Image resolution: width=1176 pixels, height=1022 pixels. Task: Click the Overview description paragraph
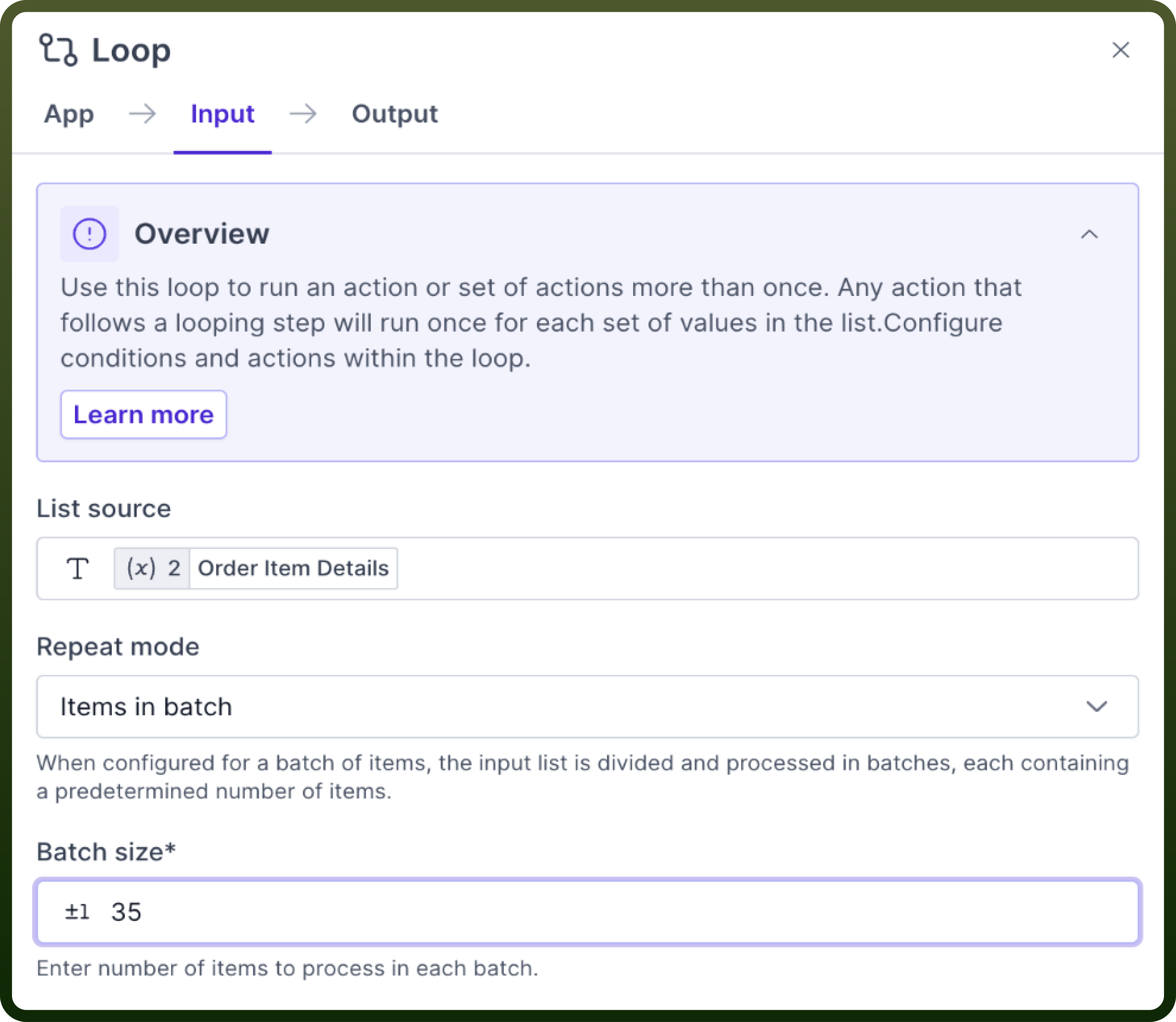[541, 323]
